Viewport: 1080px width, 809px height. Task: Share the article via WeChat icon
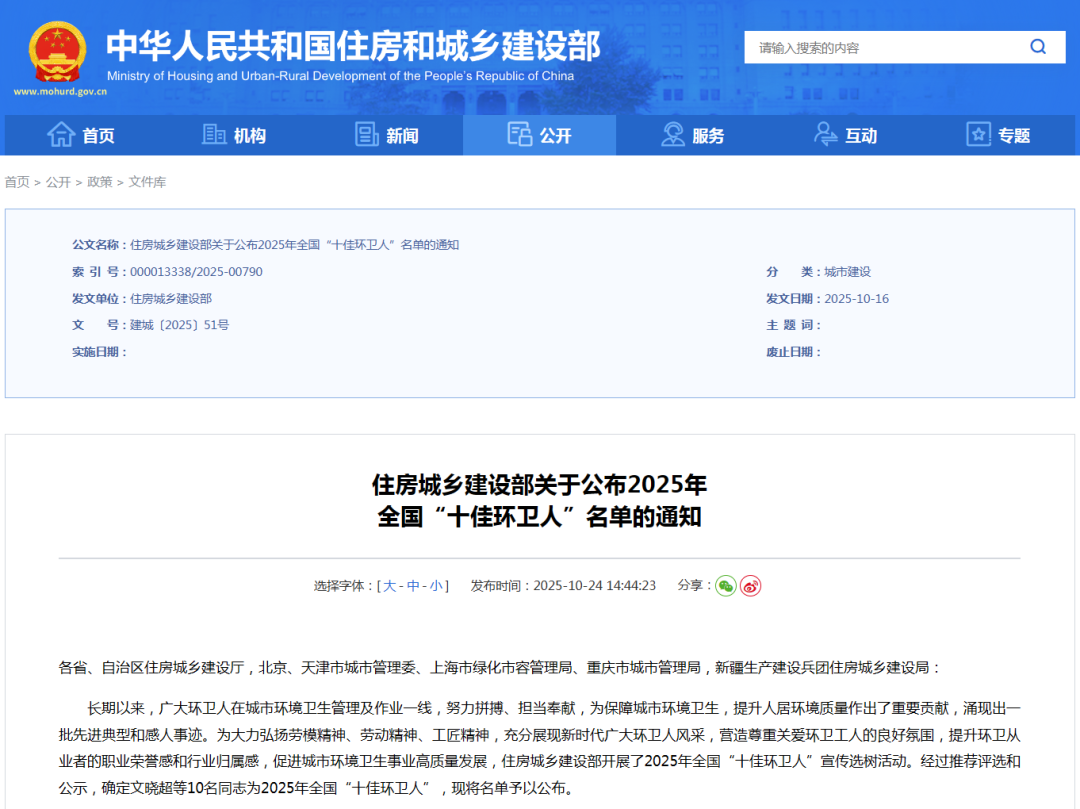[725, 586]
